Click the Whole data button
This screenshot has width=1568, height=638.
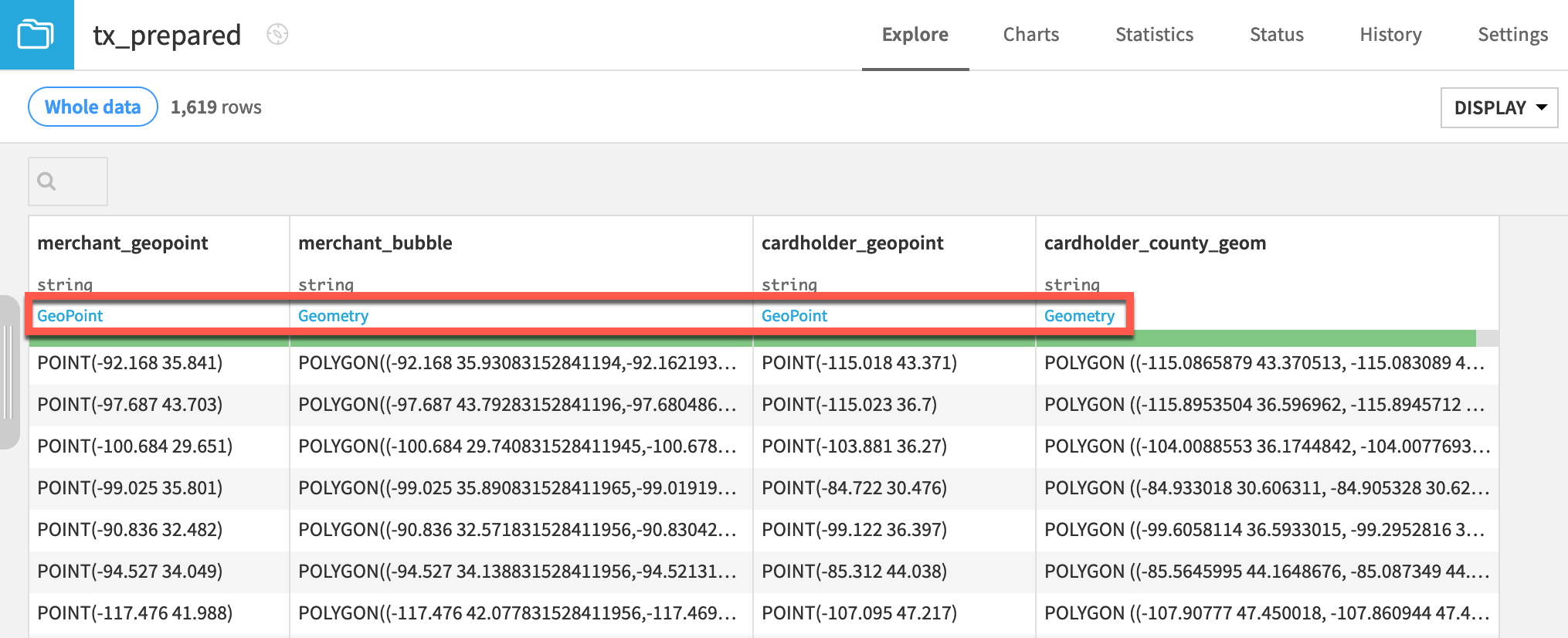pos(93,107)
